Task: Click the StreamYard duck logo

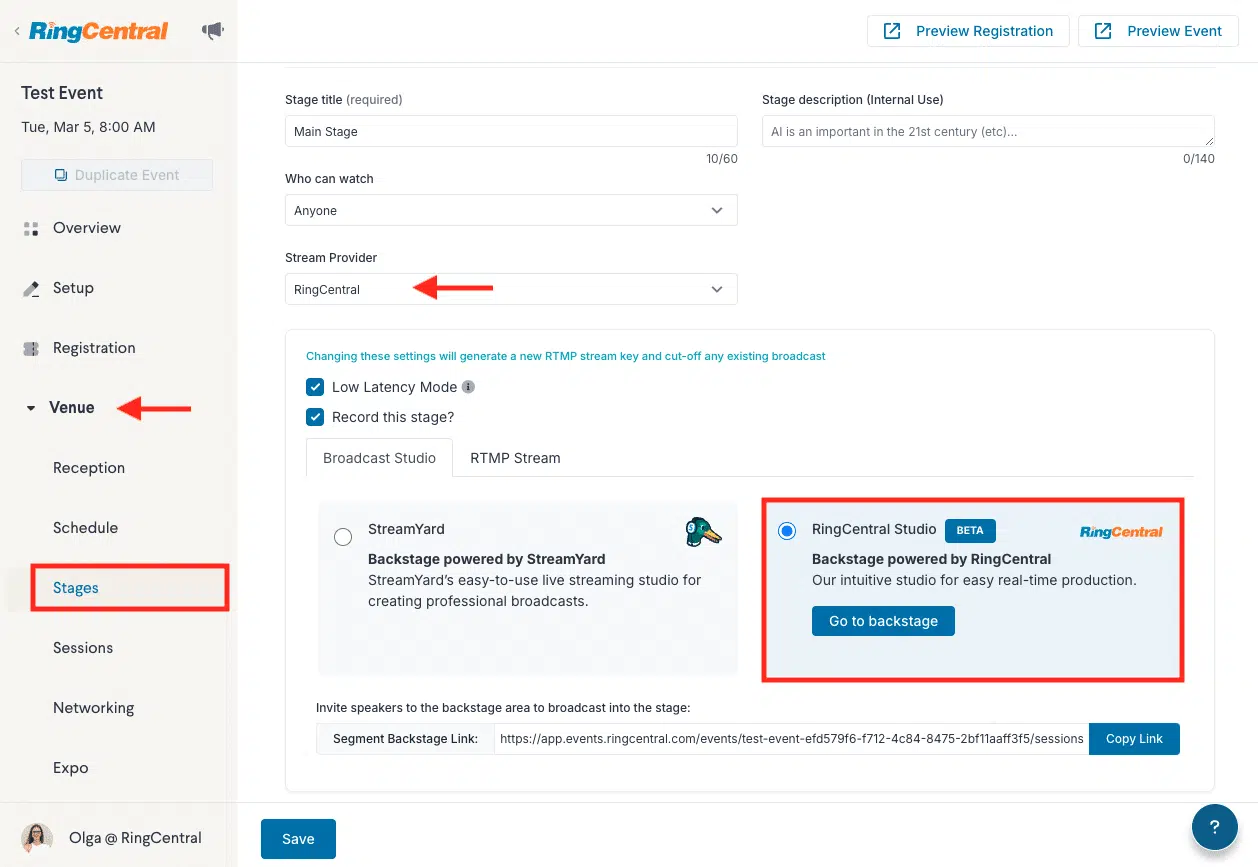Action: coord(703,532)
